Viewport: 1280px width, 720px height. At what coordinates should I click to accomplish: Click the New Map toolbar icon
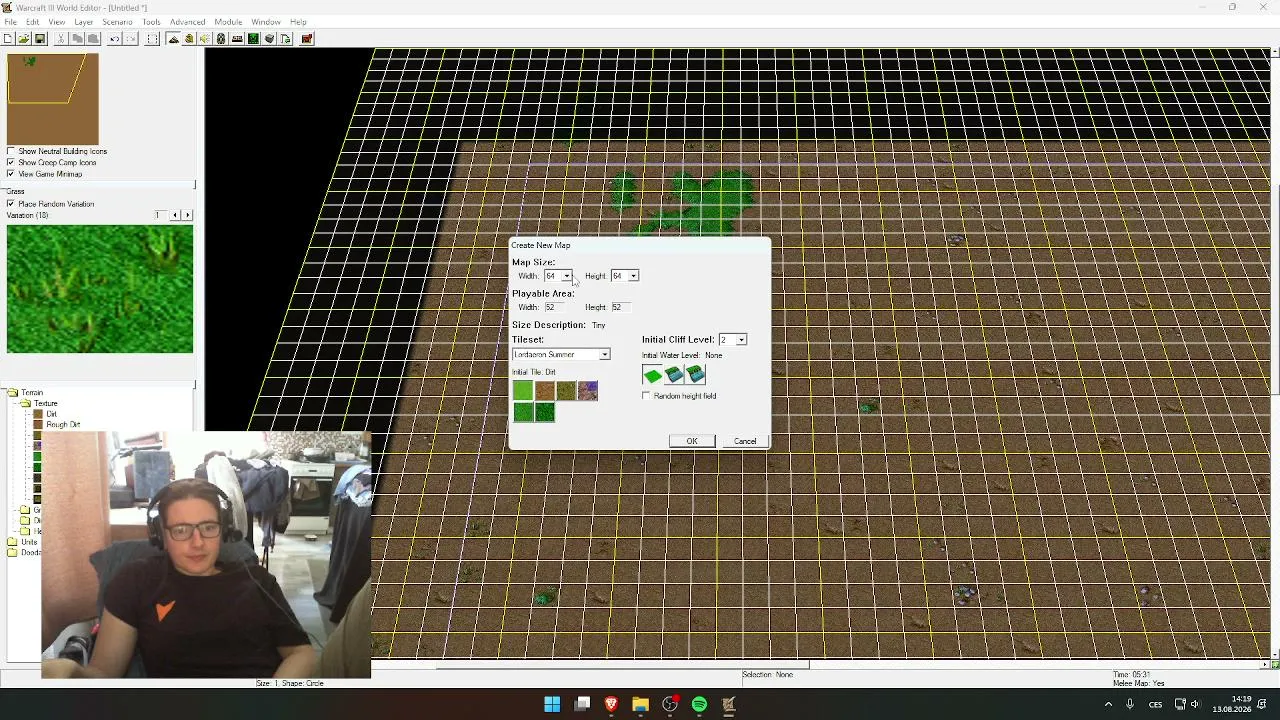point(8,39)
